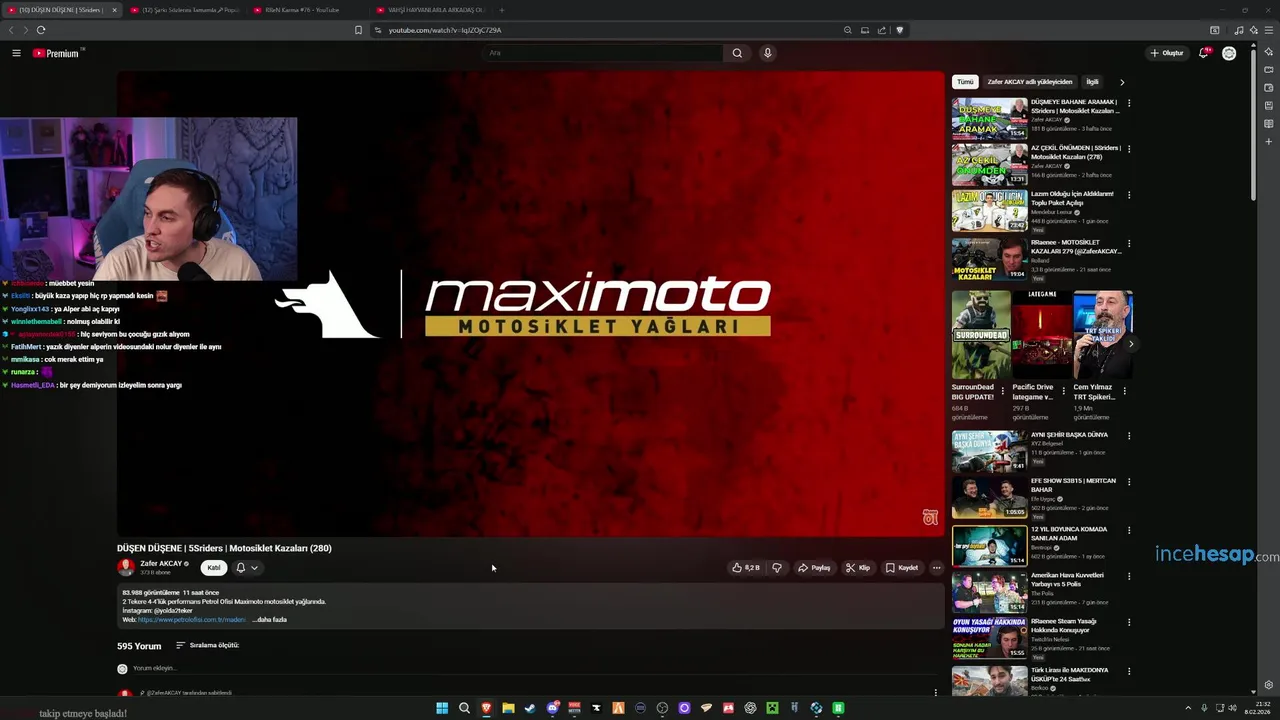The image size is (1280, 720).
Task: Switch to the 'RRaeNi Karma #78' browser tab
Action: coord(307,10)
